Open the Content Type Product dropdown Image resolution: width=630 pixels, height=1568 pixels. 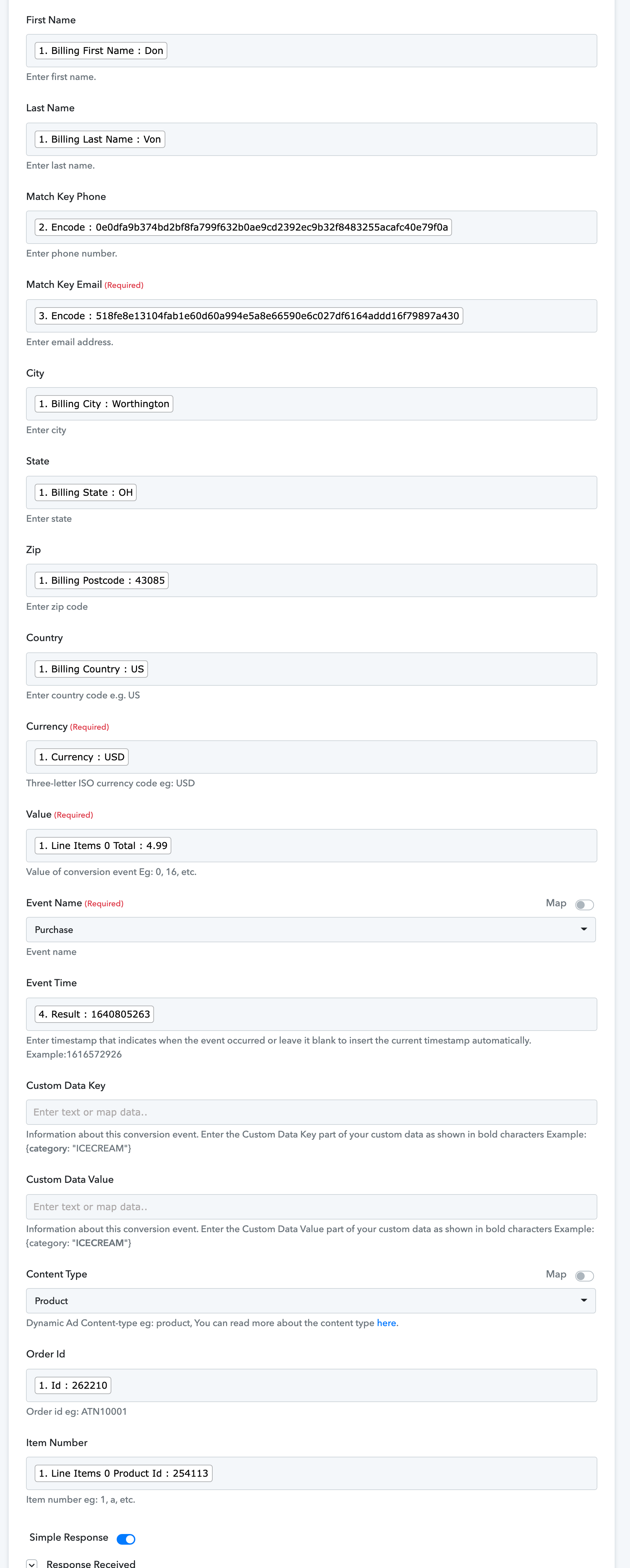click(310, 1301)
